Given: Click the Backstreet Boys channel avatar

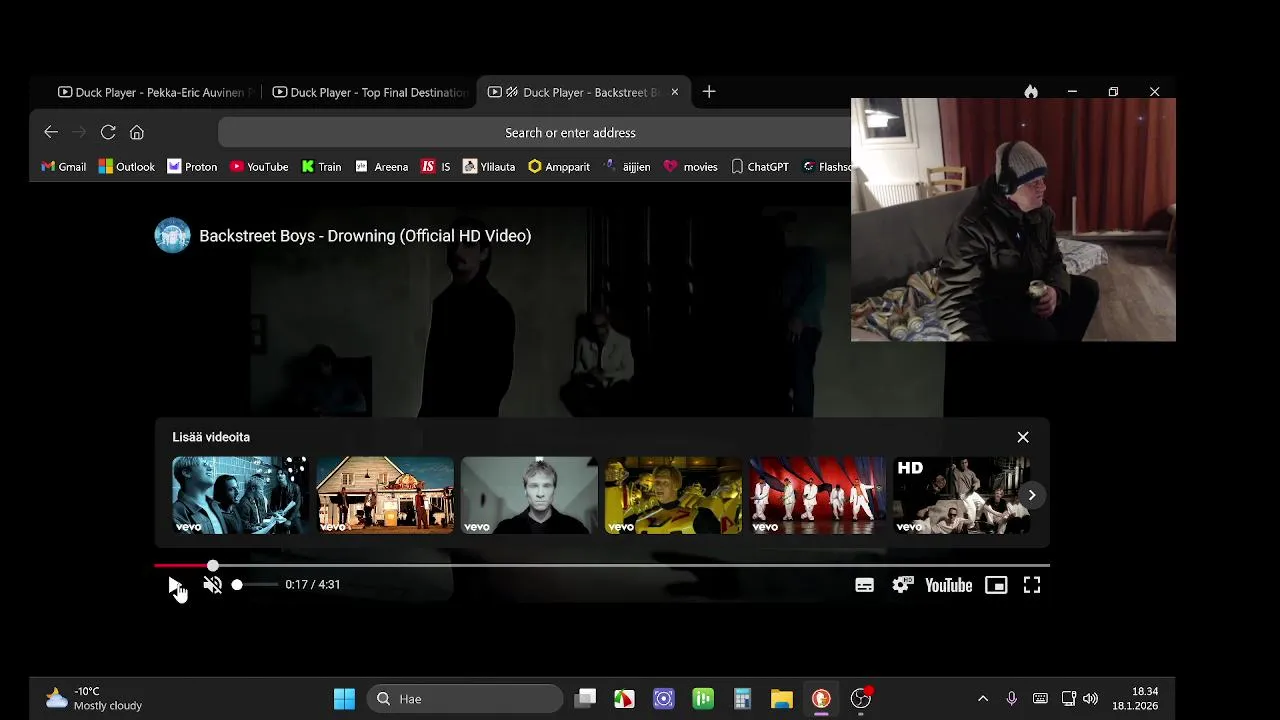Looking at the screenshot, I should point(172,236).
